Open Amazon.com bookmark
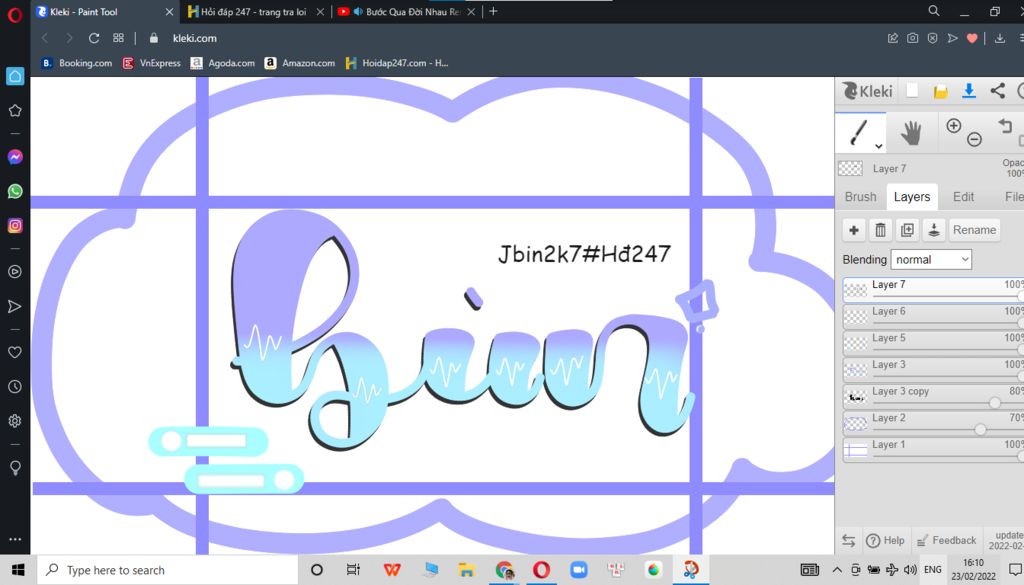 [300, 63]
